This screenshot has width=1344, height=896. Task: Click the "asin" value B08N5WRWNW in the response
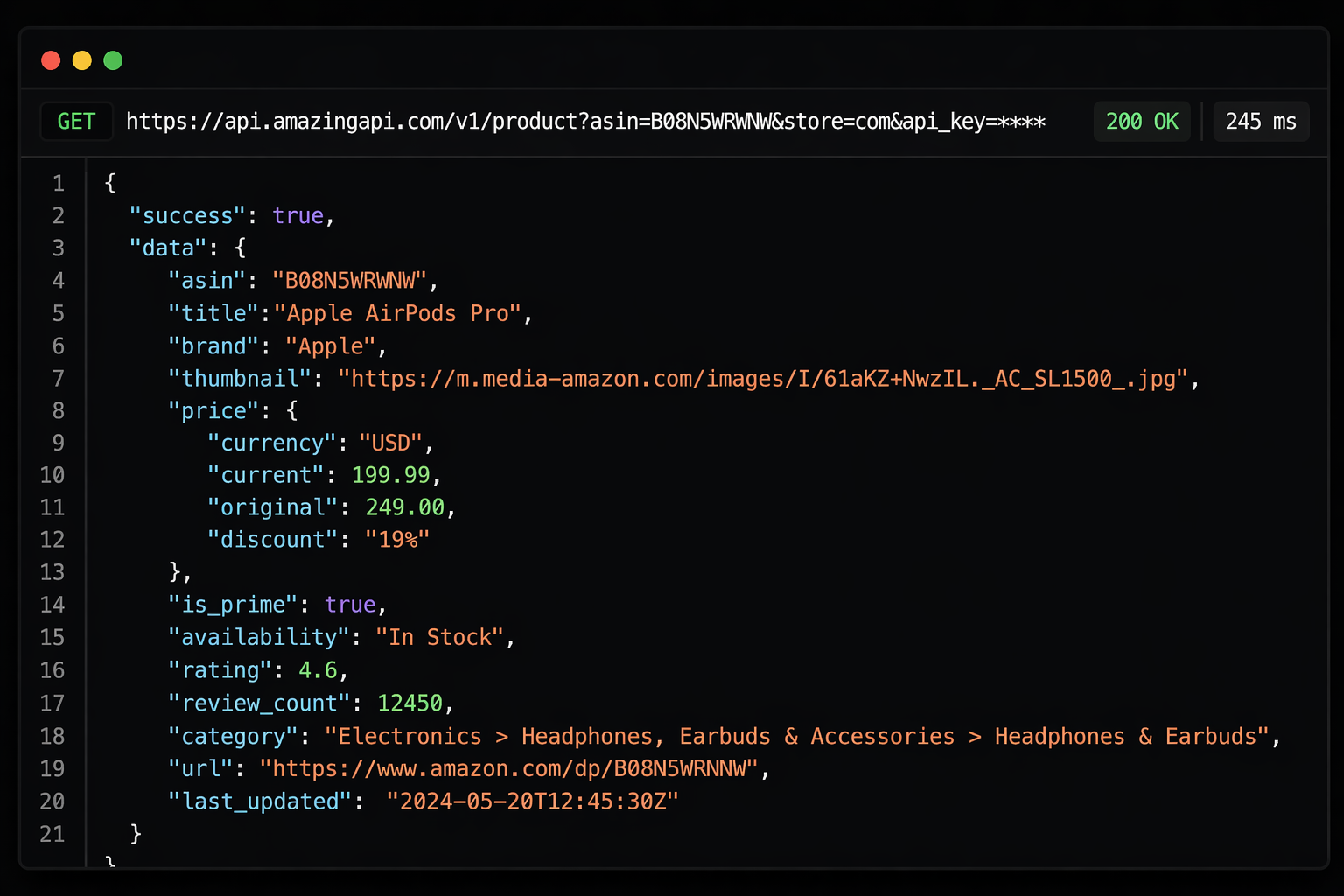(x=350, y=281)
